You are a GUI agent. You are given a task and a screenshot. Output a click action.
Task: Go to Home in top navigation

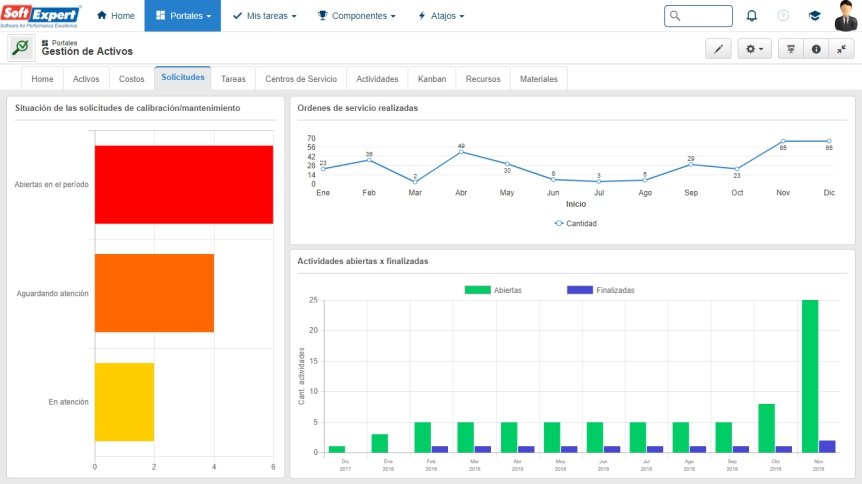tap(115, 16)
